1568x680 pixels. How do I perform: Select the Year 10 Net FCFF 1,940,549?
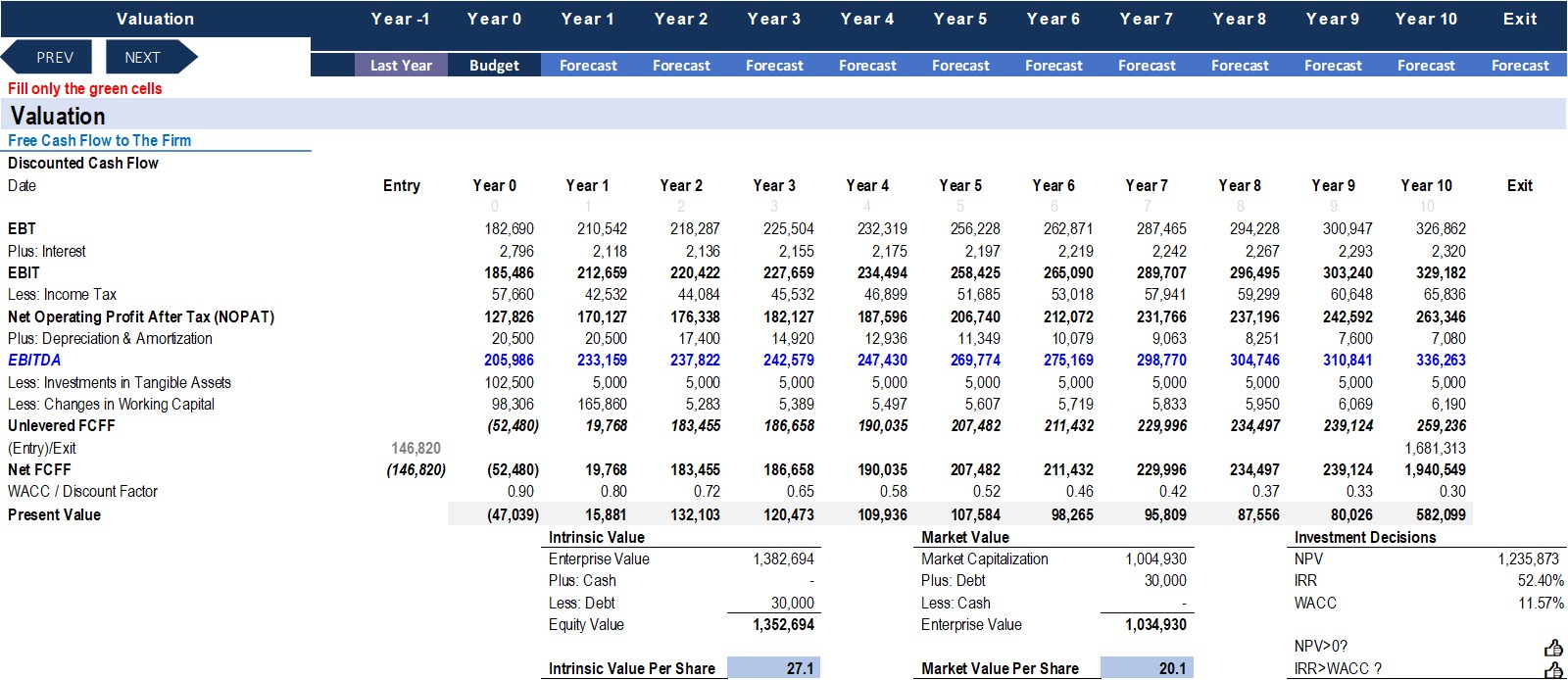pyautogui.click(x=1435, y=469)
